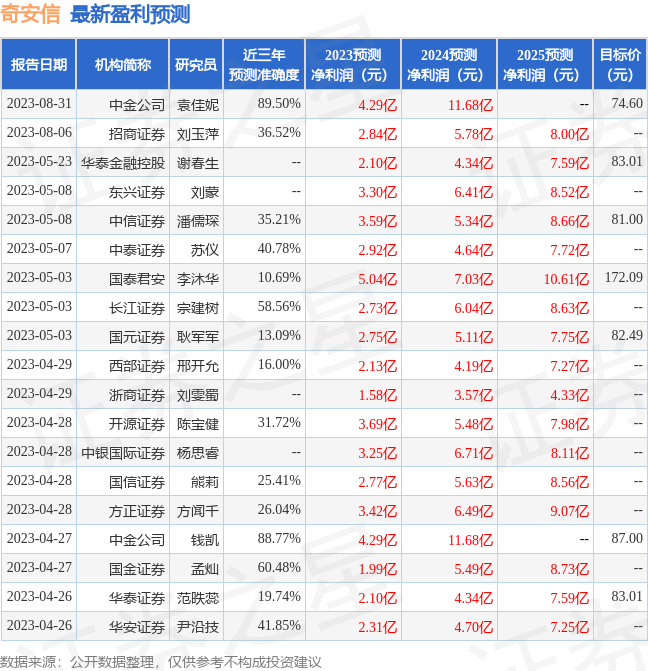The height and width of the screenshot is (671, 648).
Task: Click institution 长江证券
Action: coord(137,308)
